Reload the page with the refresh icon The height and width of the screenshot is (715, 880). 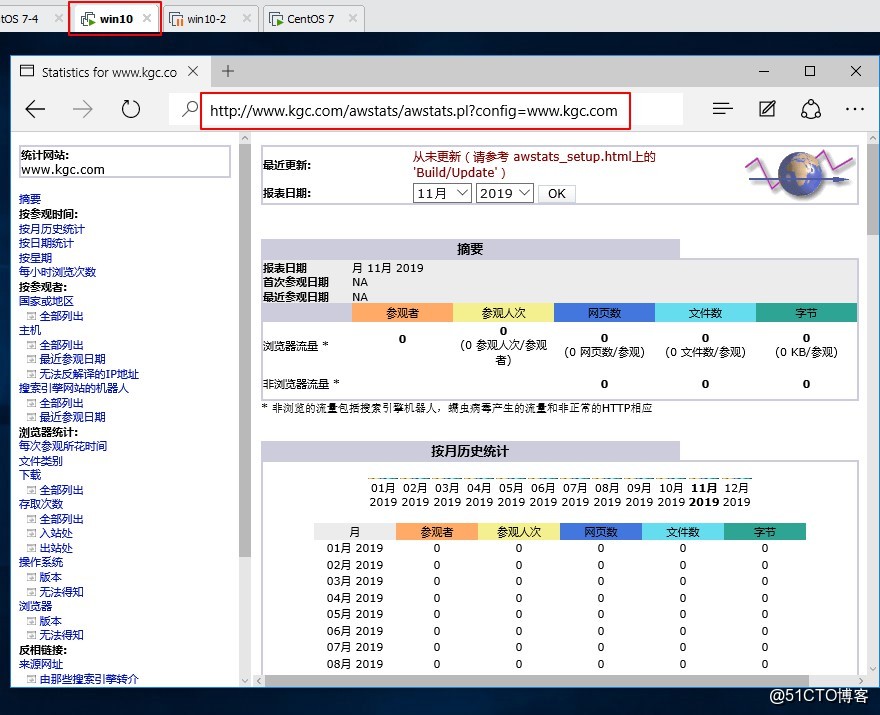(x=130, y=109)
